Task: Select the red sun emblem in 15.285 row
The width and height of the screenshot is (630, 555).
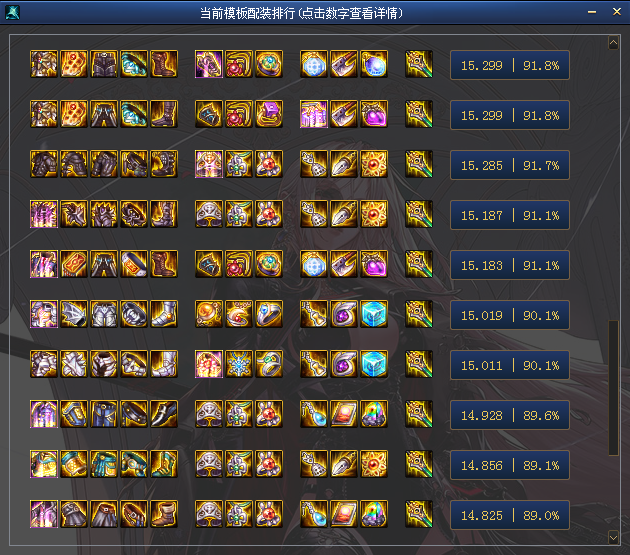Action: [374, 164]
